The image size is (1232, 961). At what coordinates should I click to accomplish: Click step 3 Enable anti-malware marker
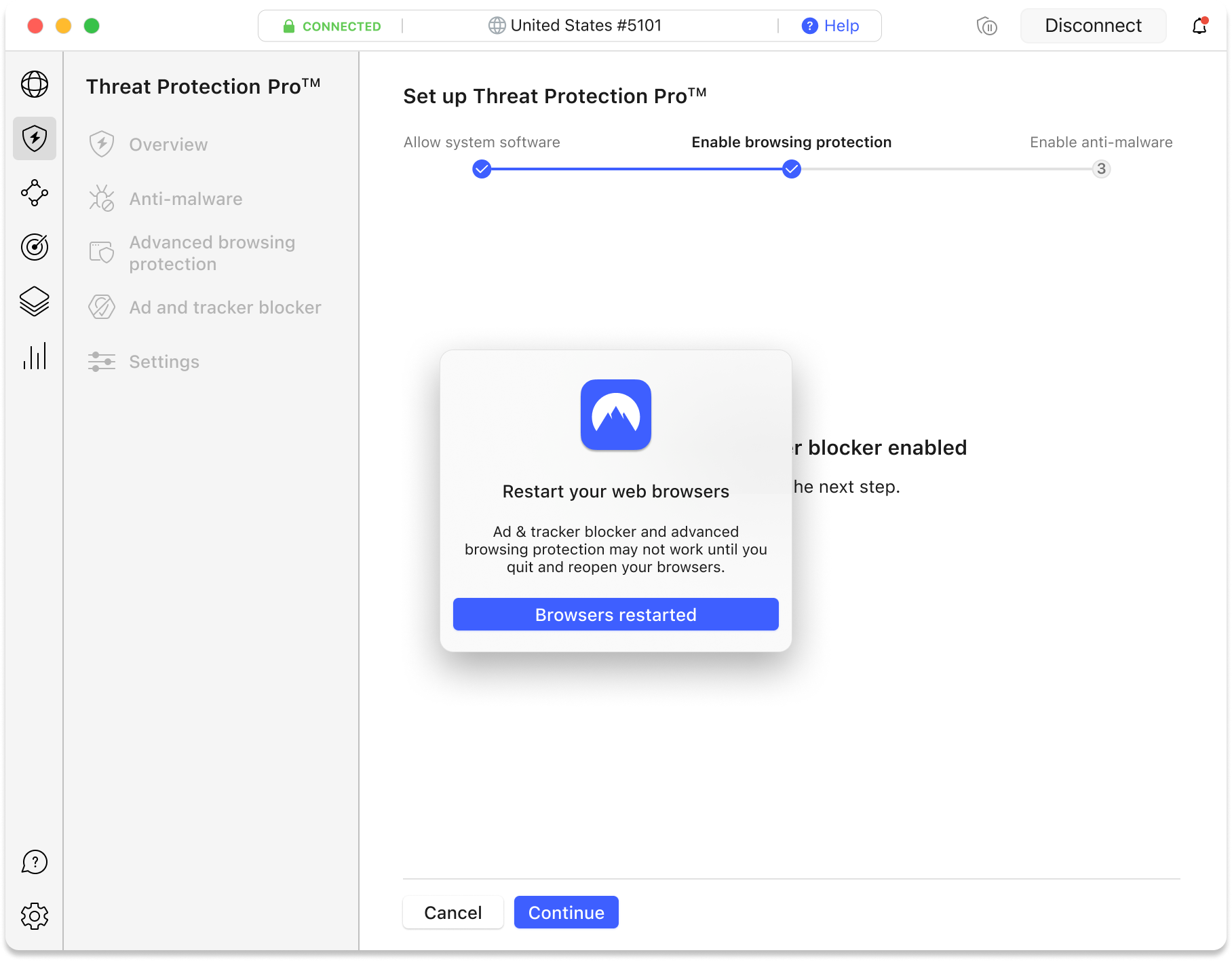pyautogui.click(x=1101, y=169)
